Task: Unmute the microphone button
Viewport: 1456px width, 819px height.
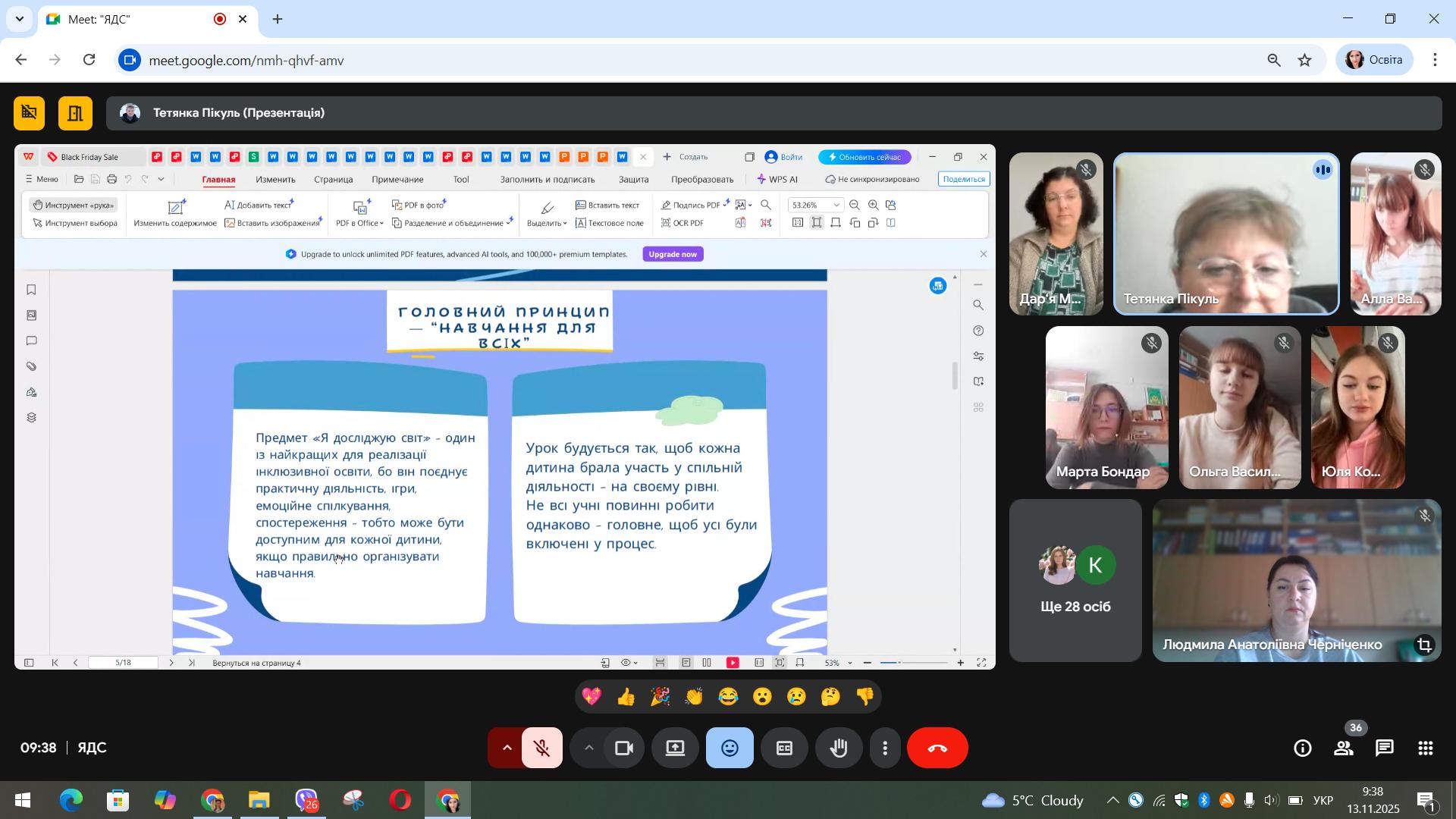Action: pos(541,748)
